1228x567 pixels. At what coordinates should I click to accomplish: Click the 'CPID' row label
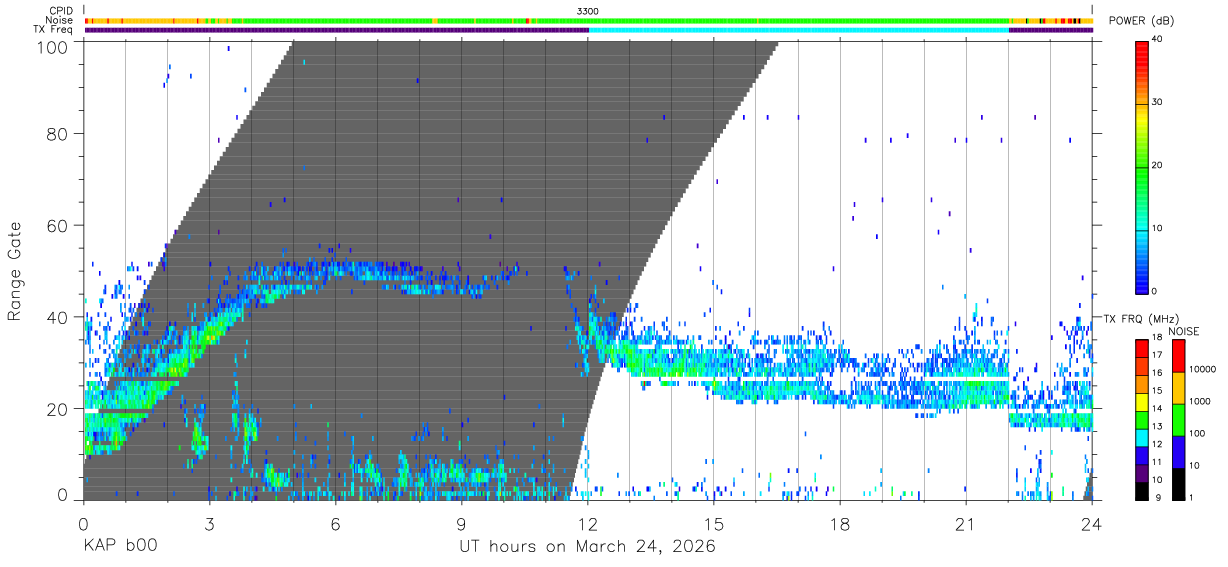[x=60, y=10]
